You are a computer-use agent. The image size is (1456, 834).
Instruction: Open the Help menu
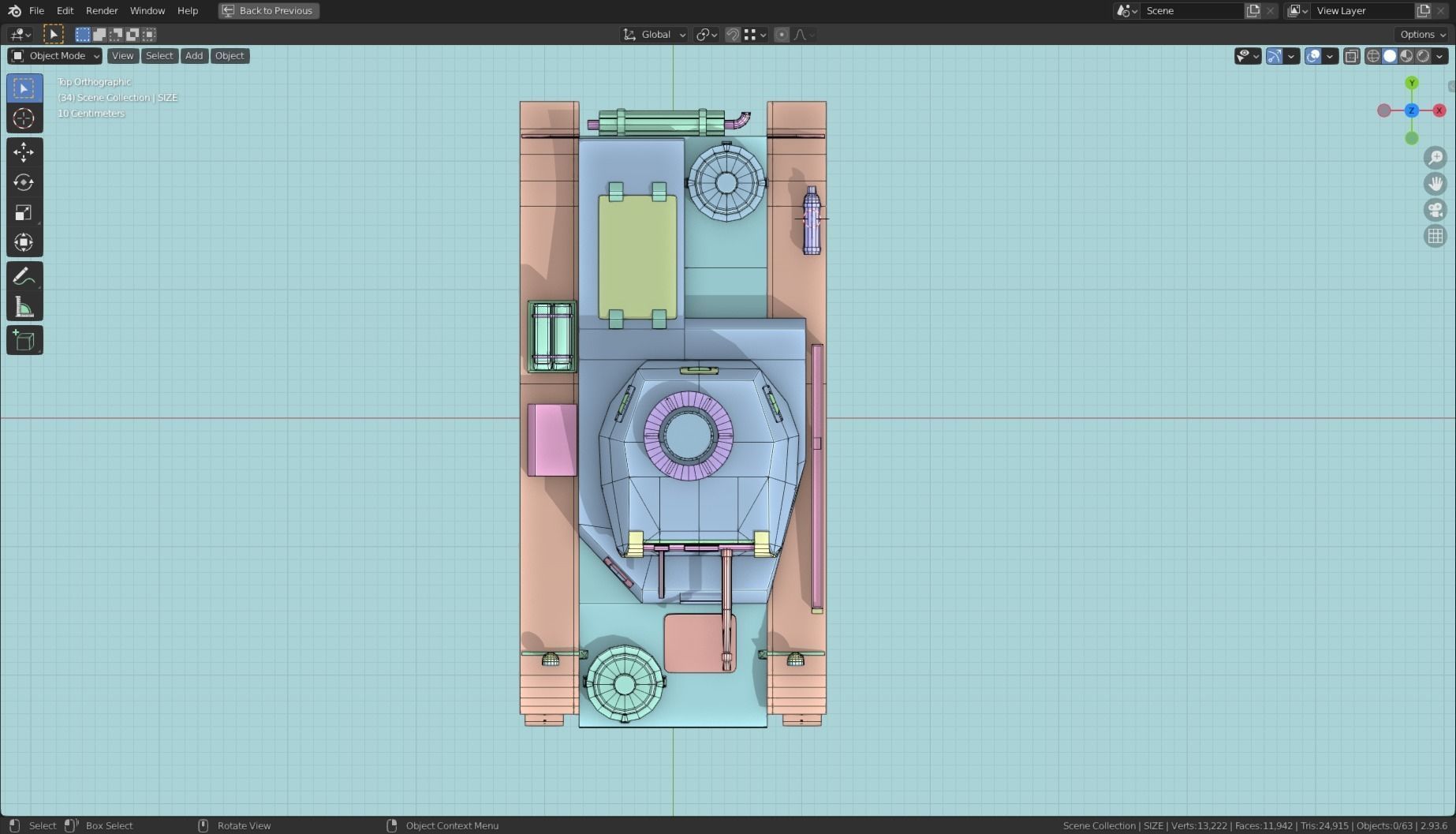click(x=188, y=10)
